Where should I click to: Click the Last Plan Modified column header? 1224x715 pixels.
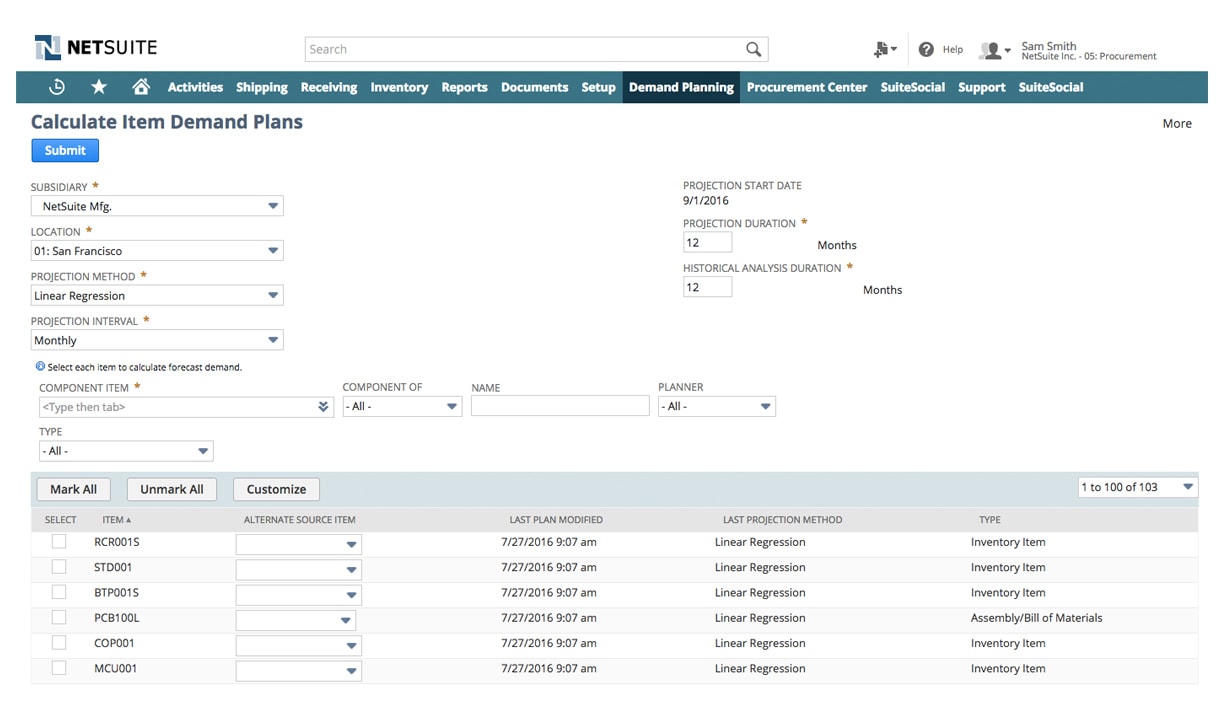click(556, 520)
